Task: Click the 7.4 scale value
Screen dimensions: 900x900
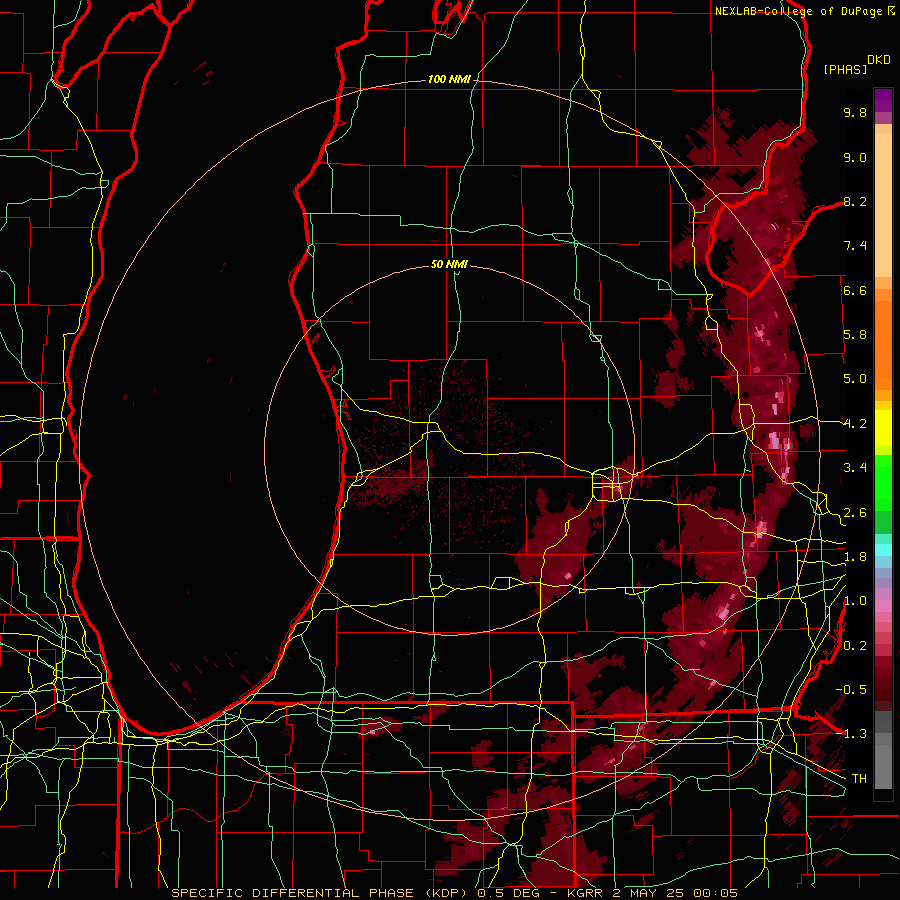Action: [855, 246]
